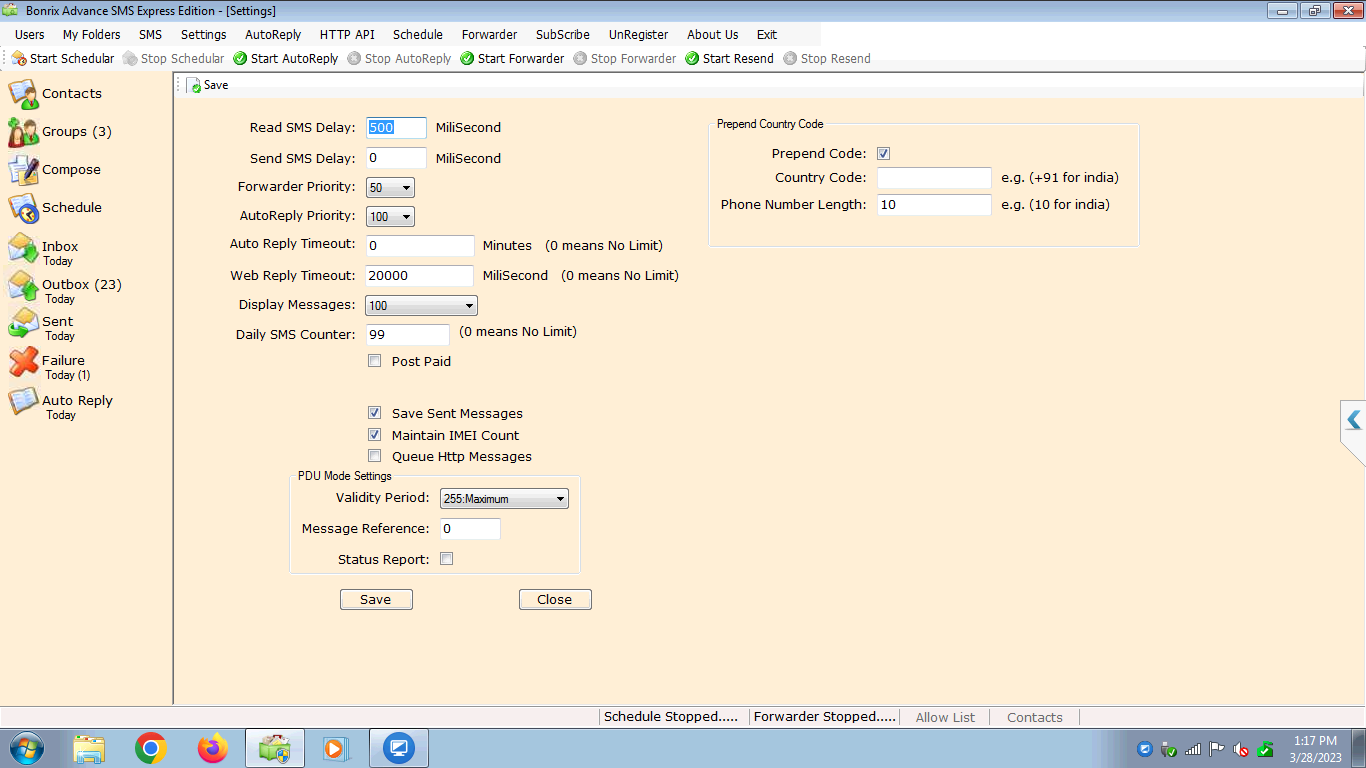
Task: Click the Close button
Action: pos(555,600)
